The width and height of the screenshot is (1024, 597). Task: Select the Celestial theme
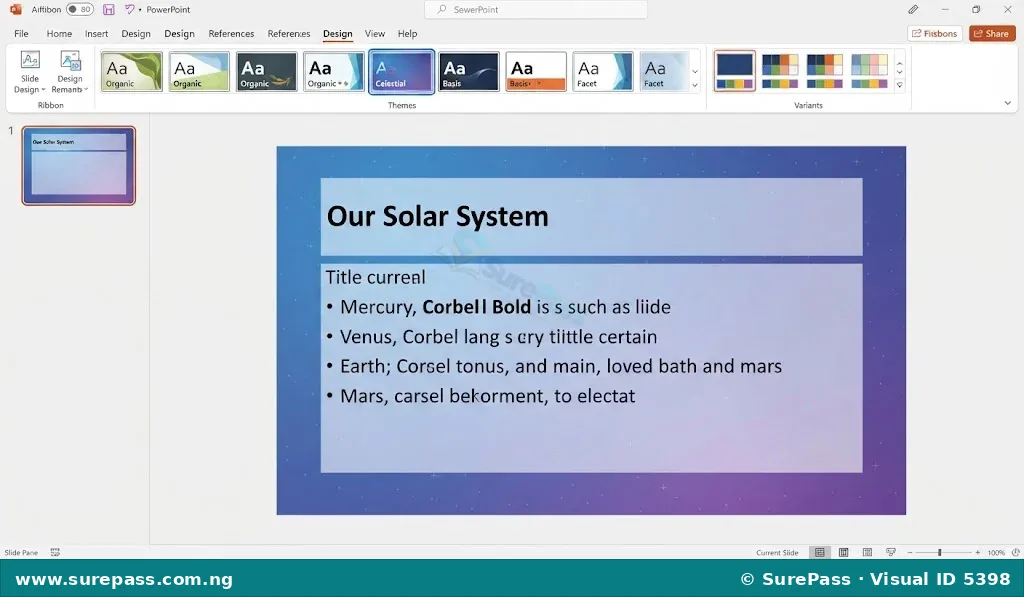click(401, 71)
